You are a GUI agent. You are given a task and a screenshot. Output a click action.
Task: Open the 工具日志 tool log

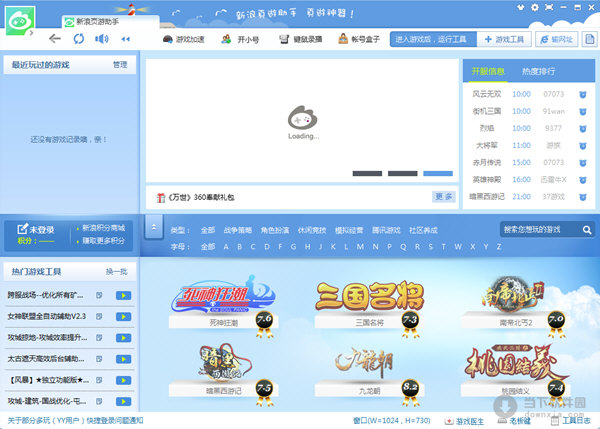coord(571,421)
